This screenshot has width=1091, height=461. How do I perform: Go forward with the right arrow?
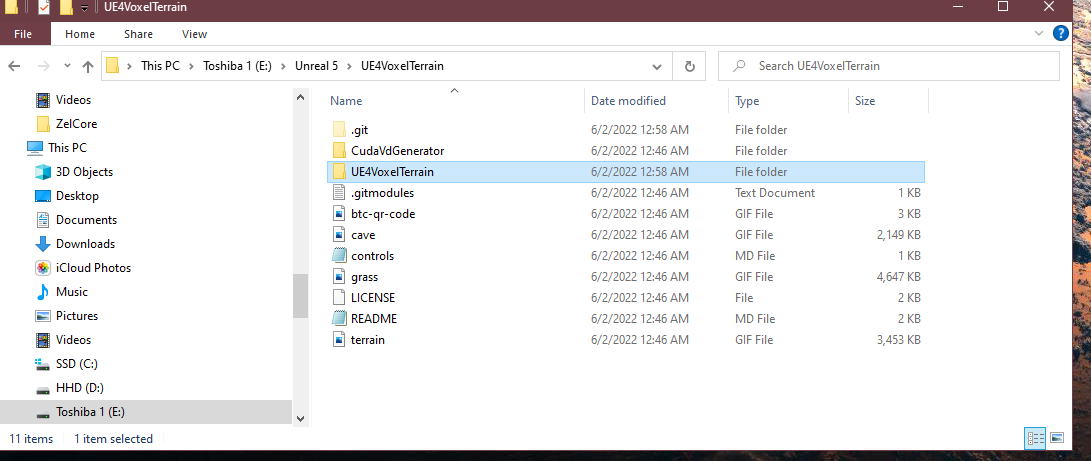(43, 66)
